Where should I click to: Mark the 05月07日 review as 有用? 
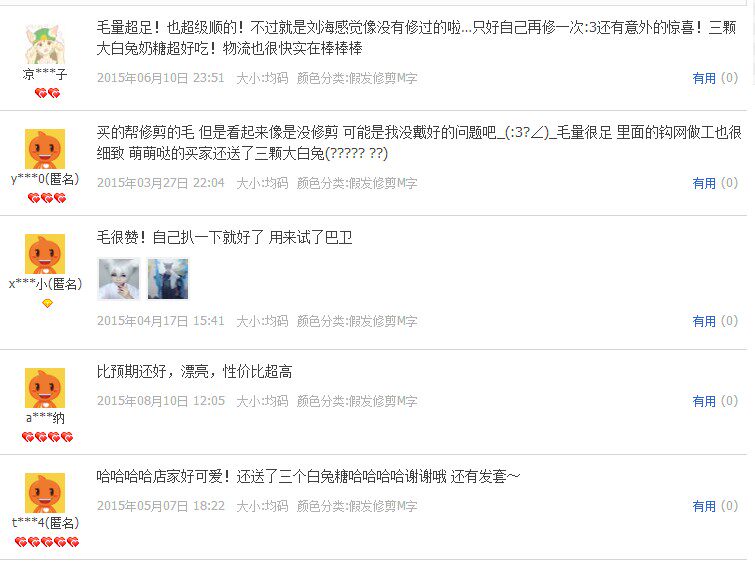pos(704,506)
